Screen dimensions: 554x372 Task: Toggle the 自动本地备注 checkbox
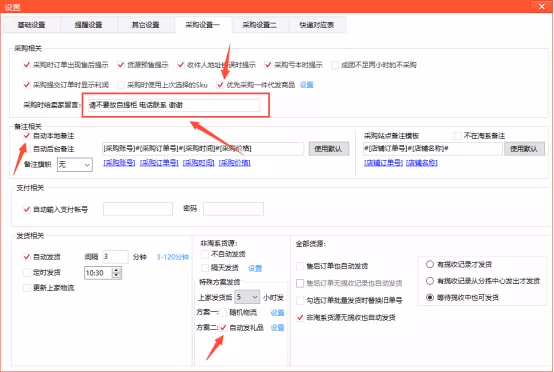tap(26, 136)
